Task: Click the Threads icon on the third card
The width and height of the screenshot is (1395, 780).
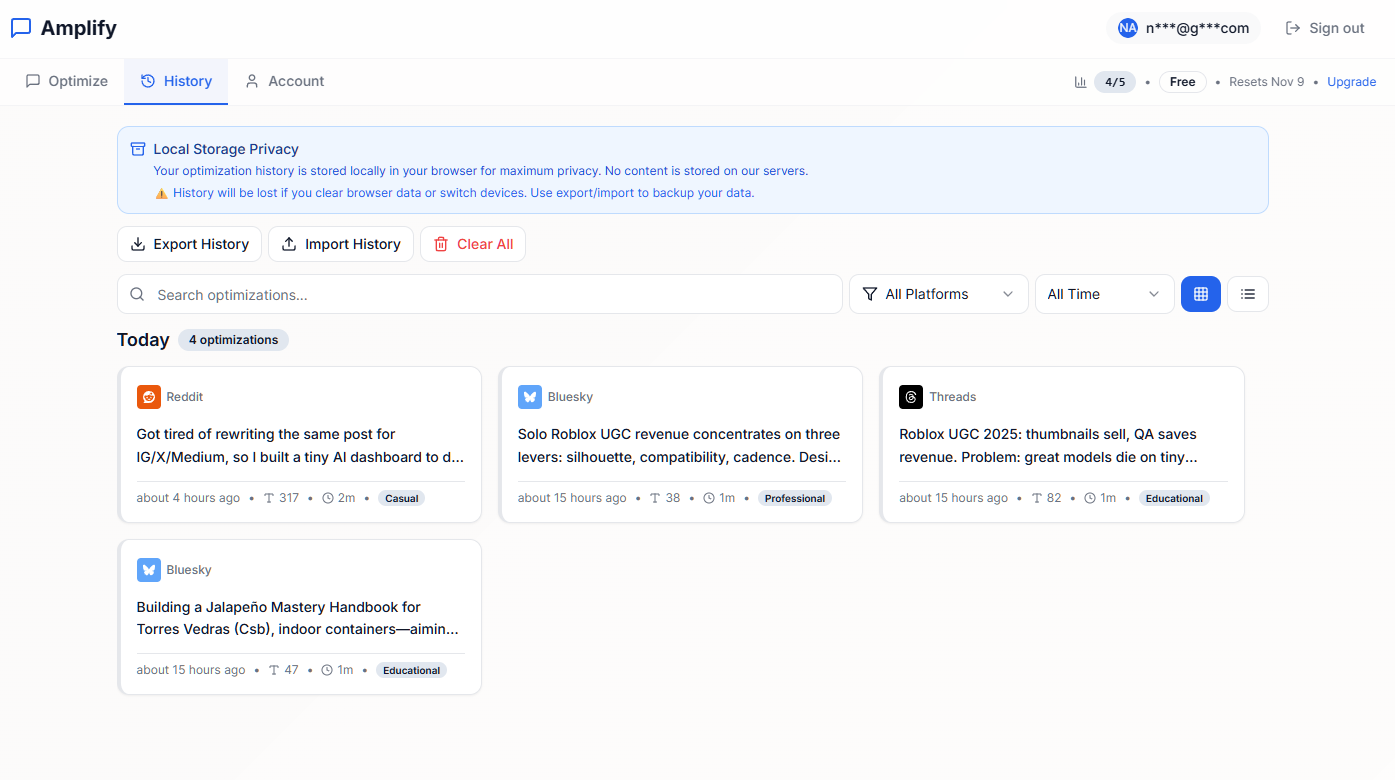Action: 910,396
